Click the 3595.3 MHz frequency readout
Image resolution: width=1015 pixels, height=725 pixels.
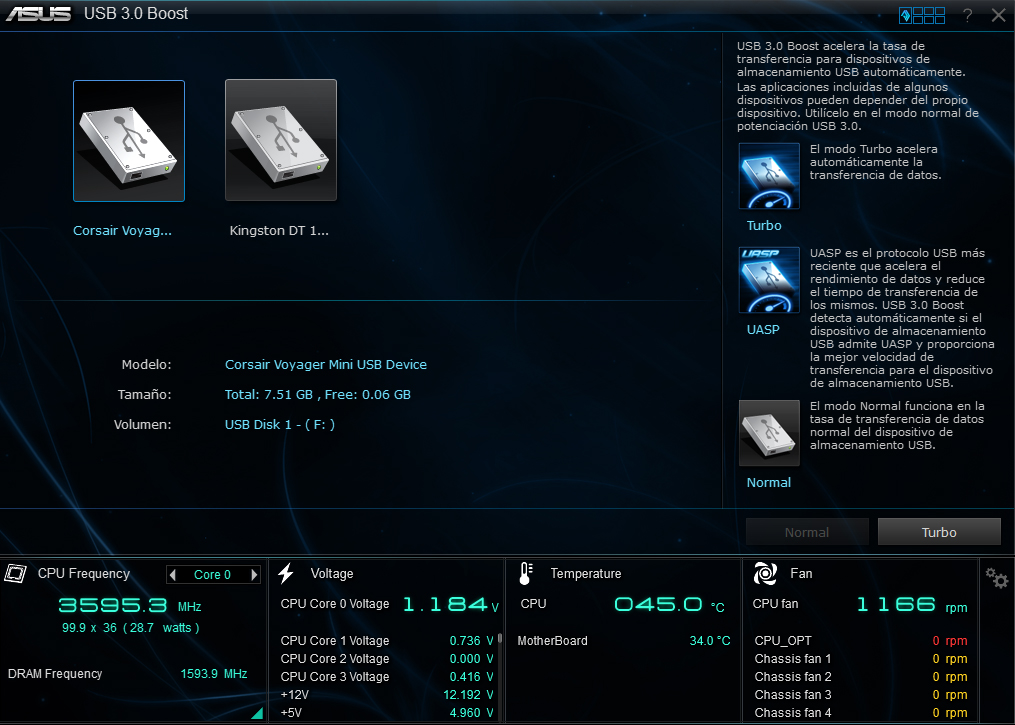(129, 605)
